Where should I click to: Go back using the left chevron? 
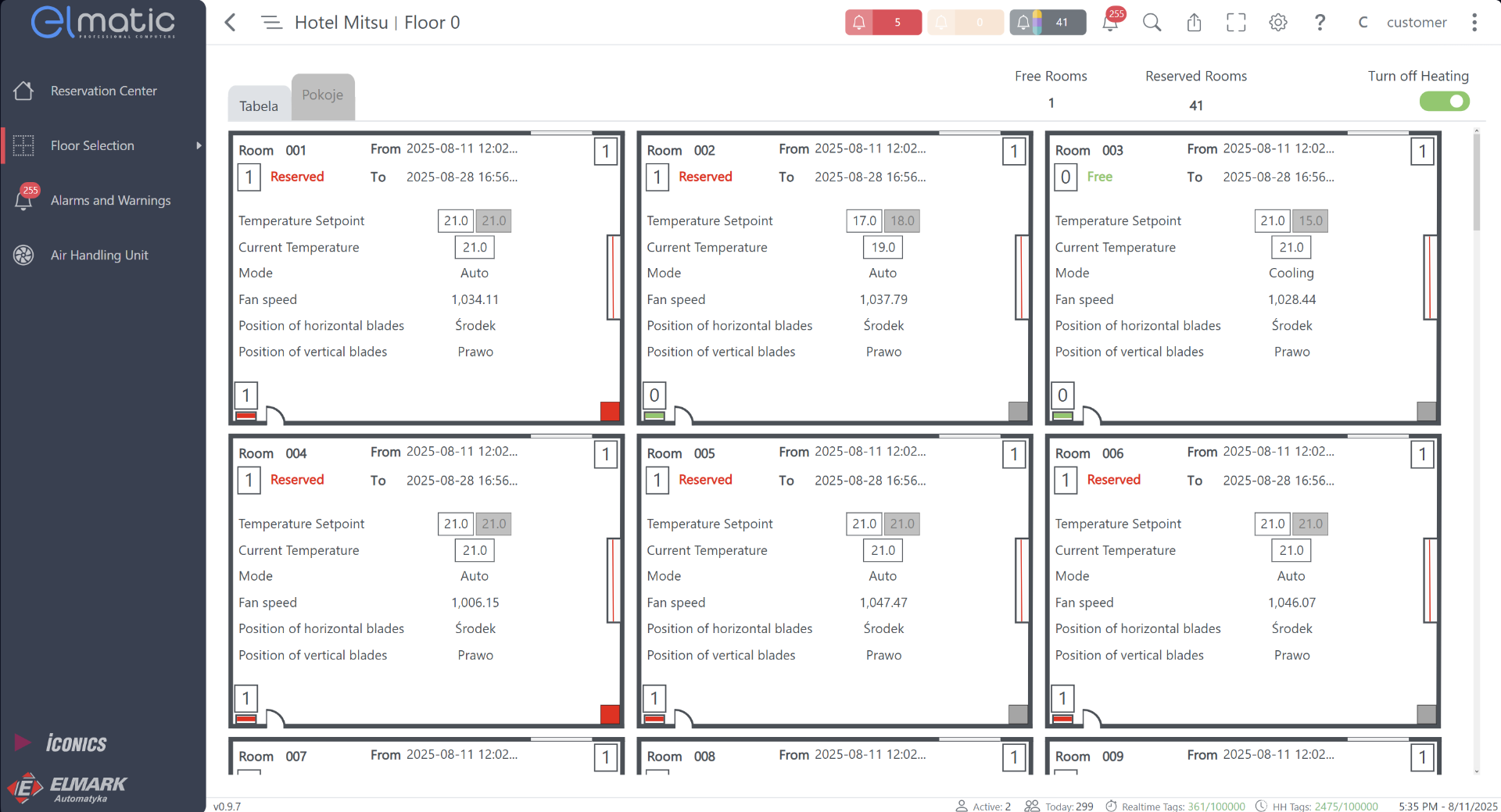coord(230,23)
